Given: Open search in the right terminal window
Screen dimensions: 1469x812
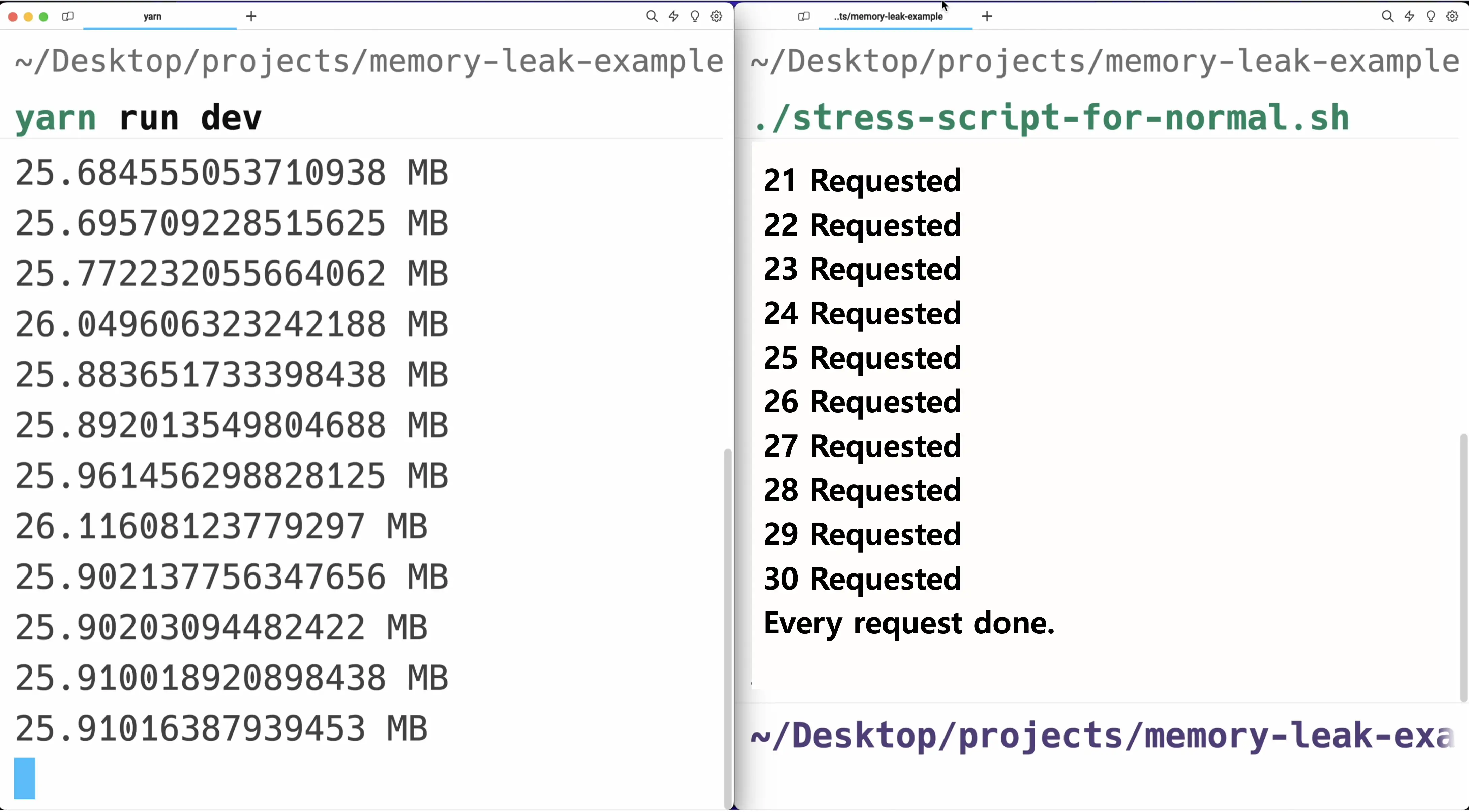Looking at the screenshot, I should tap(1387, 17).
